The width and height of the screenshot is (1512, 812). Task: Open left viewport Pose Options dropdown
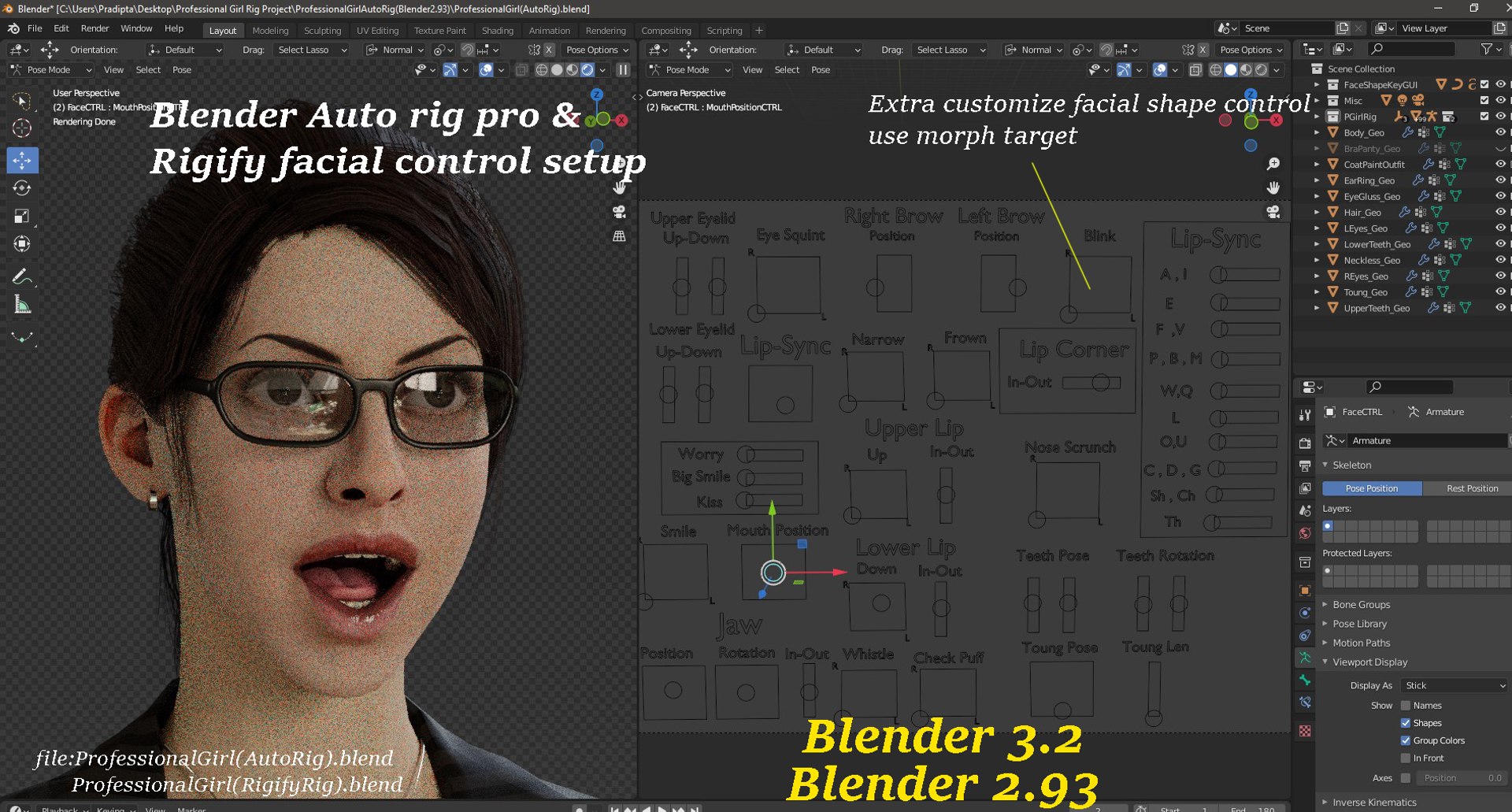(597, 50)
